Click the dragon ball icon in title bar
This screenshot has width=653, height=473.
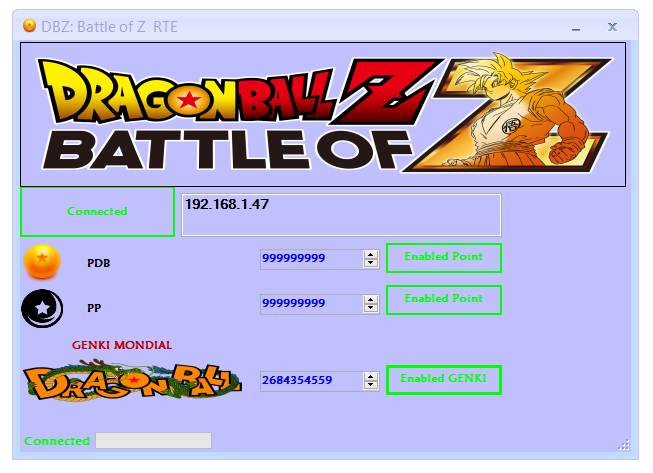click(29, 26)
